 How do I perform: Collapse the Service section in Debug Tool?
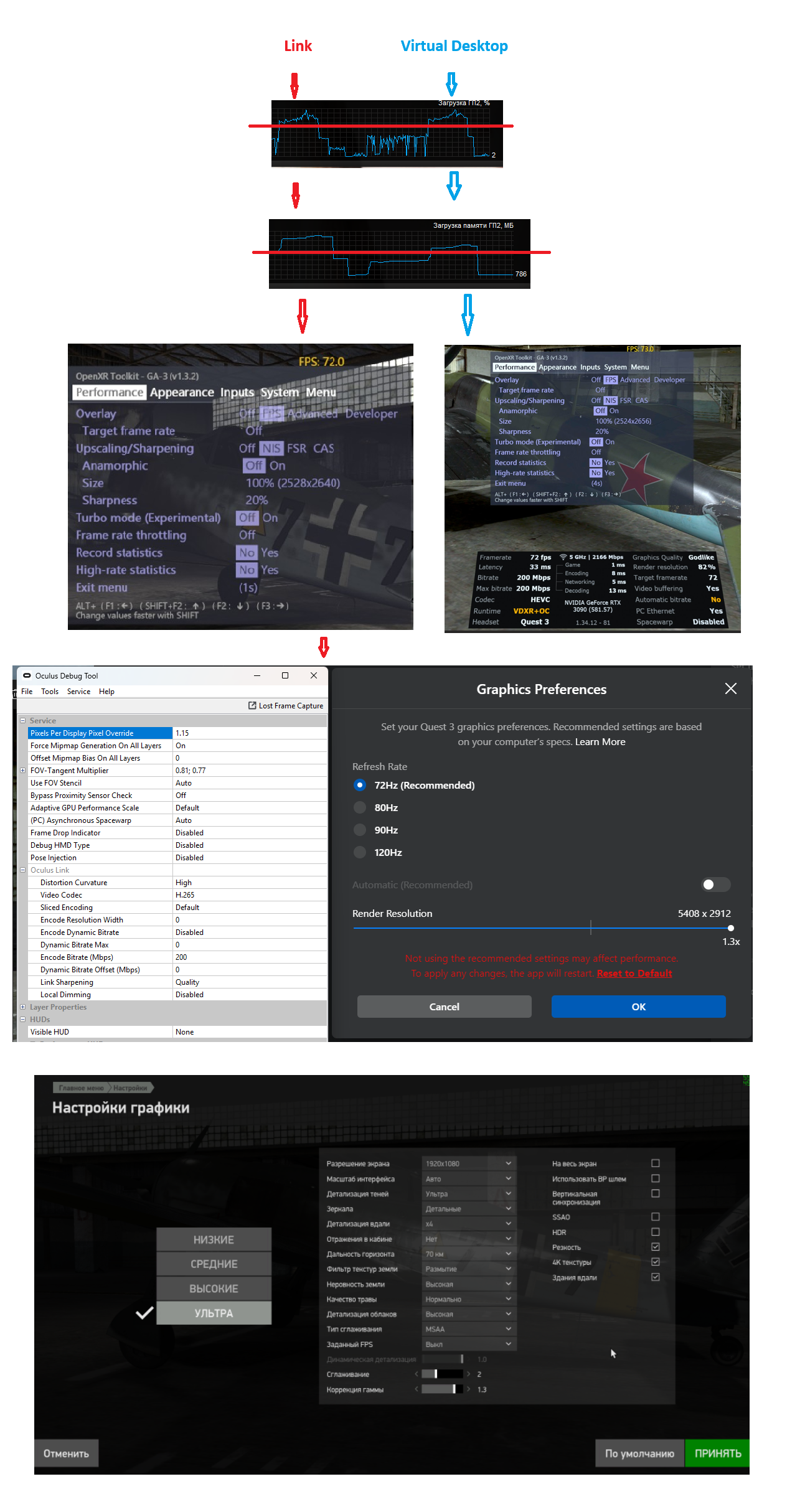(x=23, y=720)
